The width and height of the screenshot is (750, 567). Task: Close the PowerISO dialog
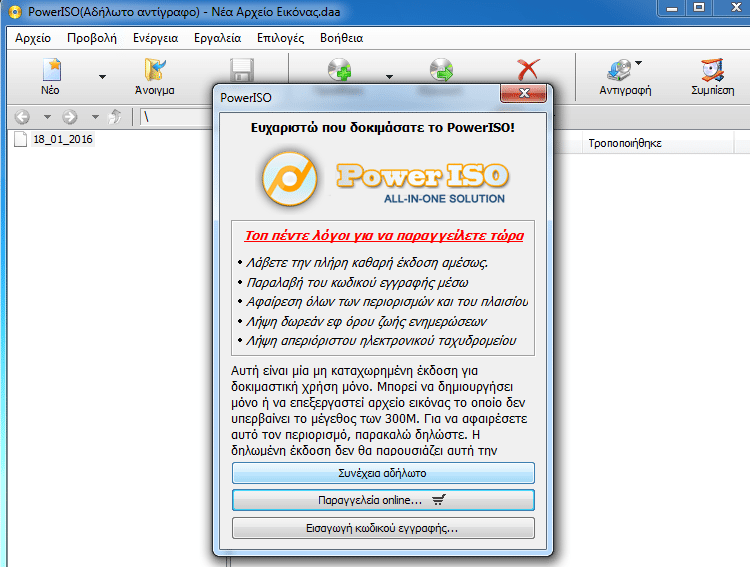(x=523, y=93)
